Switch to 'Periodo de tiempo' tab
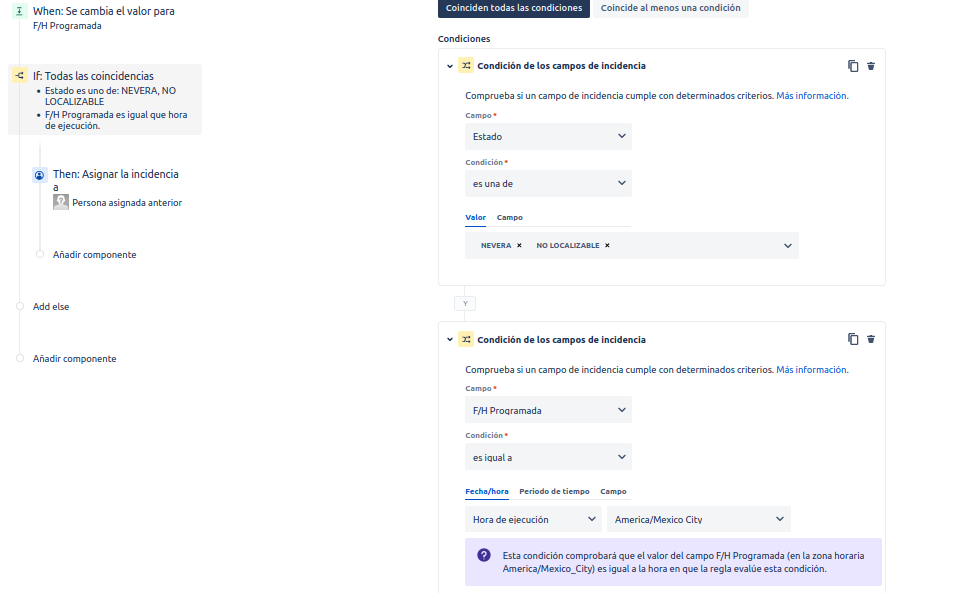Viewport: 964px width, 593px height. pyautogui.click(x=554, y=491)
